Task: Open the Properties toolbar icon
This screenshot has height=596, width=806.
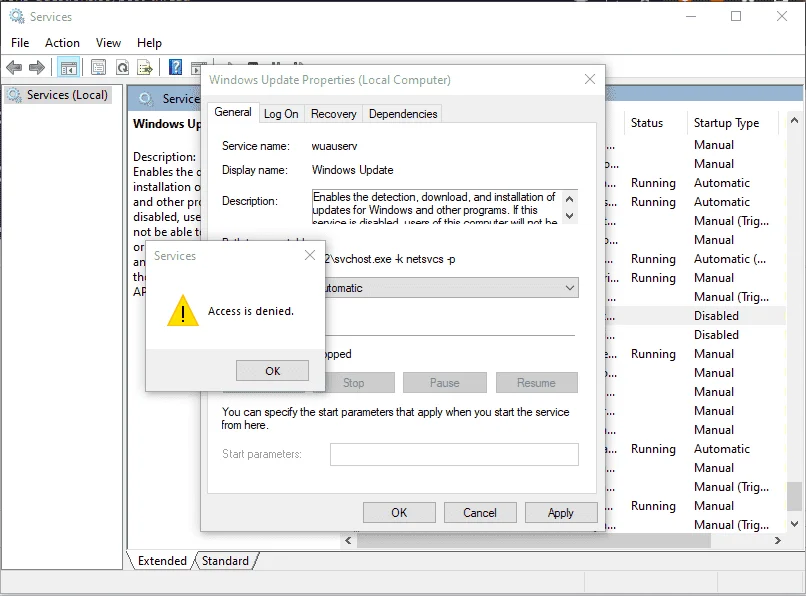Action: pos(98,67)
